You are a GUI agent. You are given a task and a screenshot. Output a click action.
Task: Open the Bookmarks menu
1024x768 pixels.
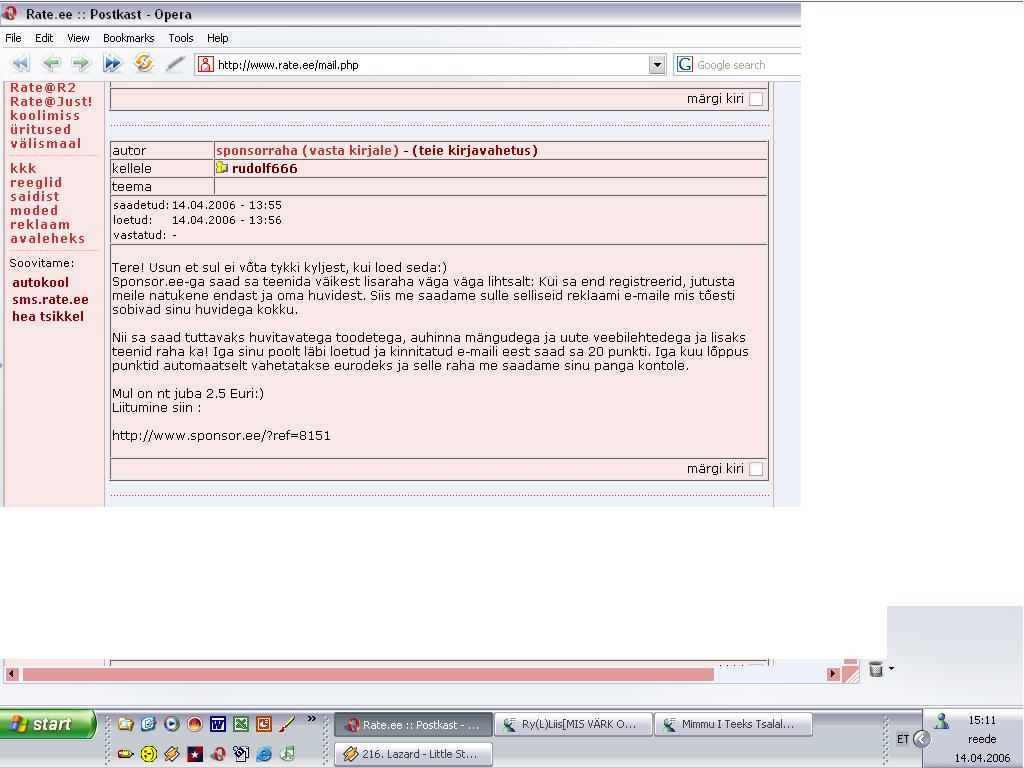coord(129,38)
